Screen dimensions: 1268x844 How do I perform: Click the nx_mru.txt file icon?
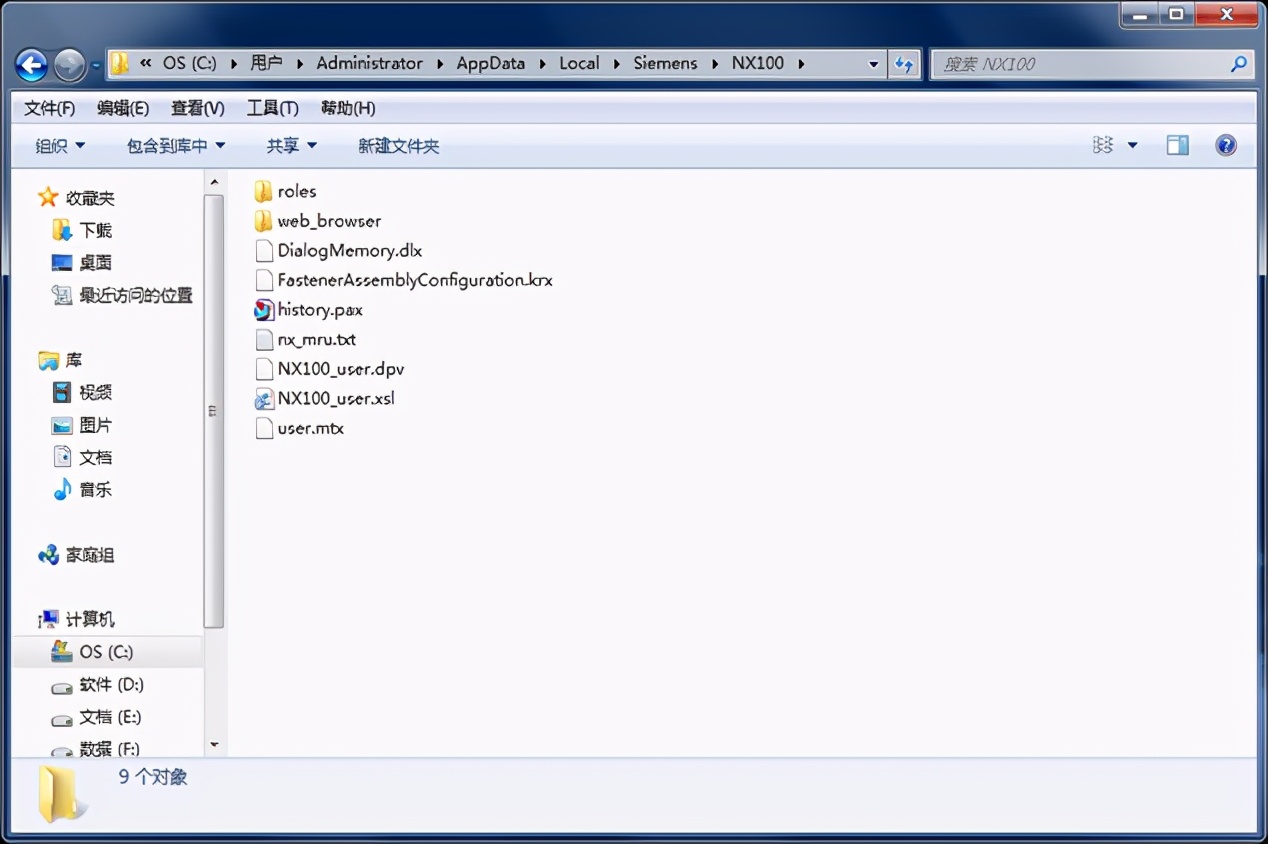(263, 340)
